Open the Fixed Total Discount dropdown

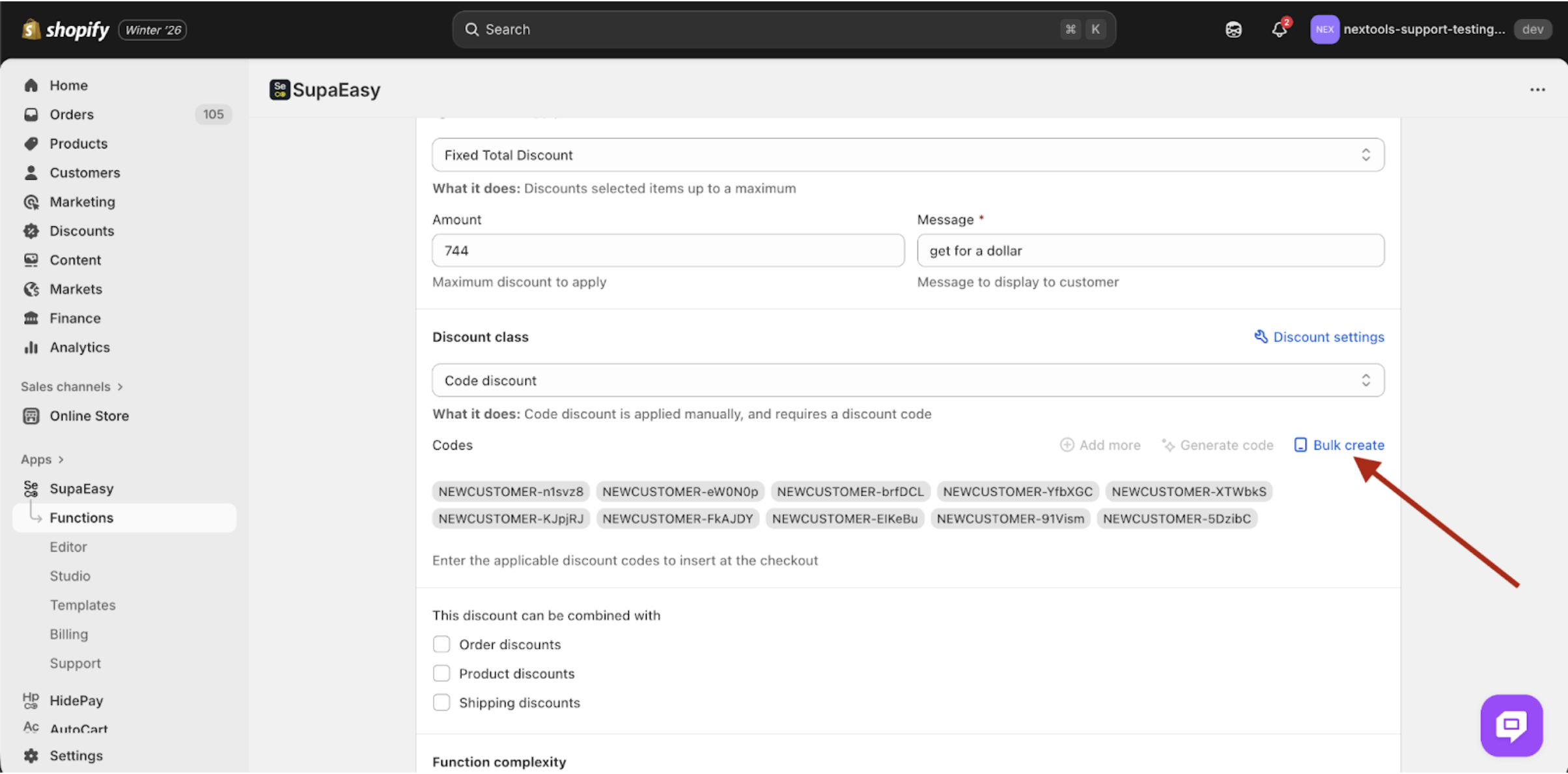(908, 155)
